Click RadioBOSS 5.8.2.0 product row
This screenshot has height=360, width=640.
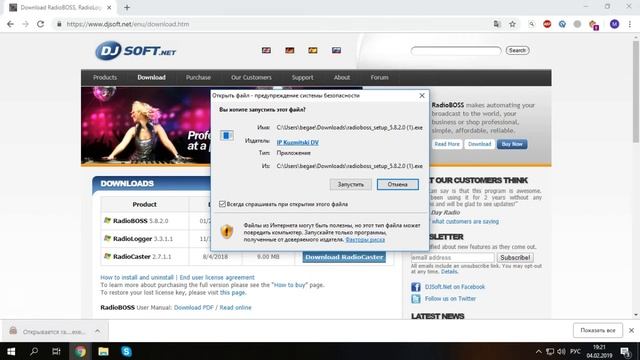(140, 221)
